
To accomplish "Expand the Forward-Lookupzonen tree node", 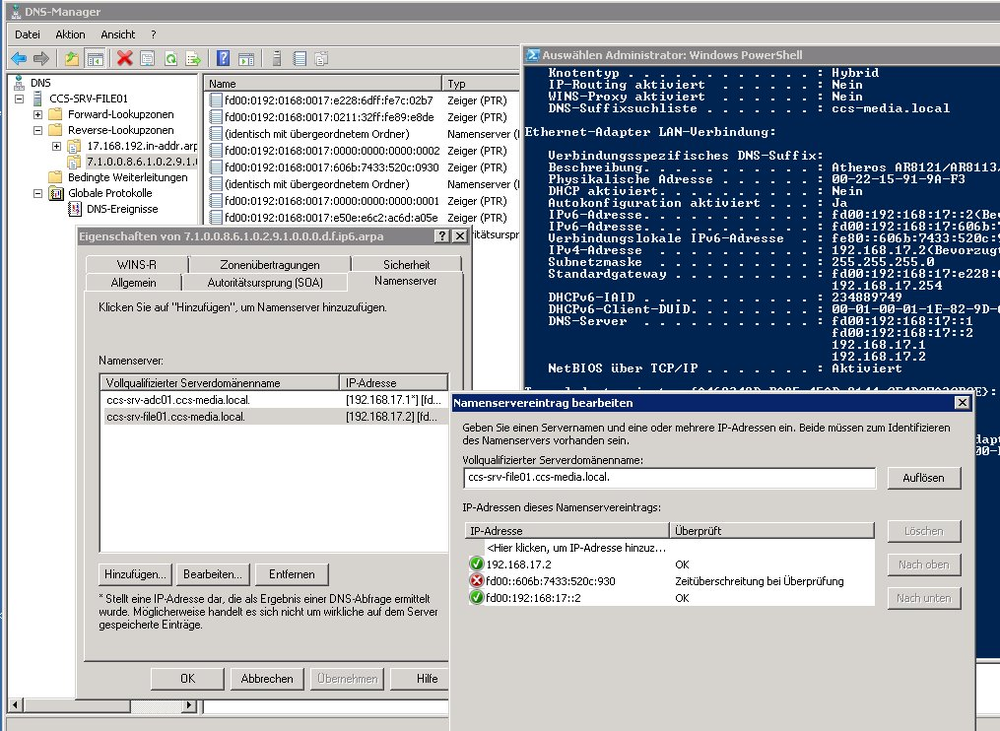I will [38, 115].
